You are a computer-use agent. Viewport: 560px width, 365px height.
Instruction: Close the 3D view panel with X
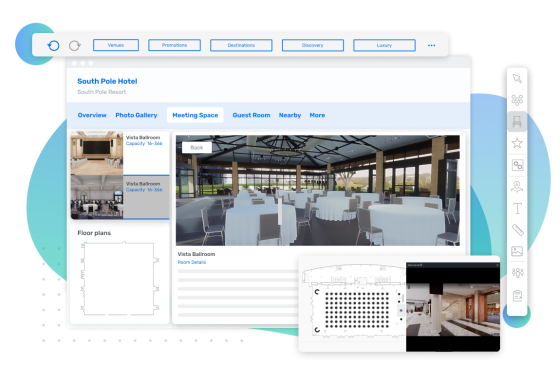(497, 265)
